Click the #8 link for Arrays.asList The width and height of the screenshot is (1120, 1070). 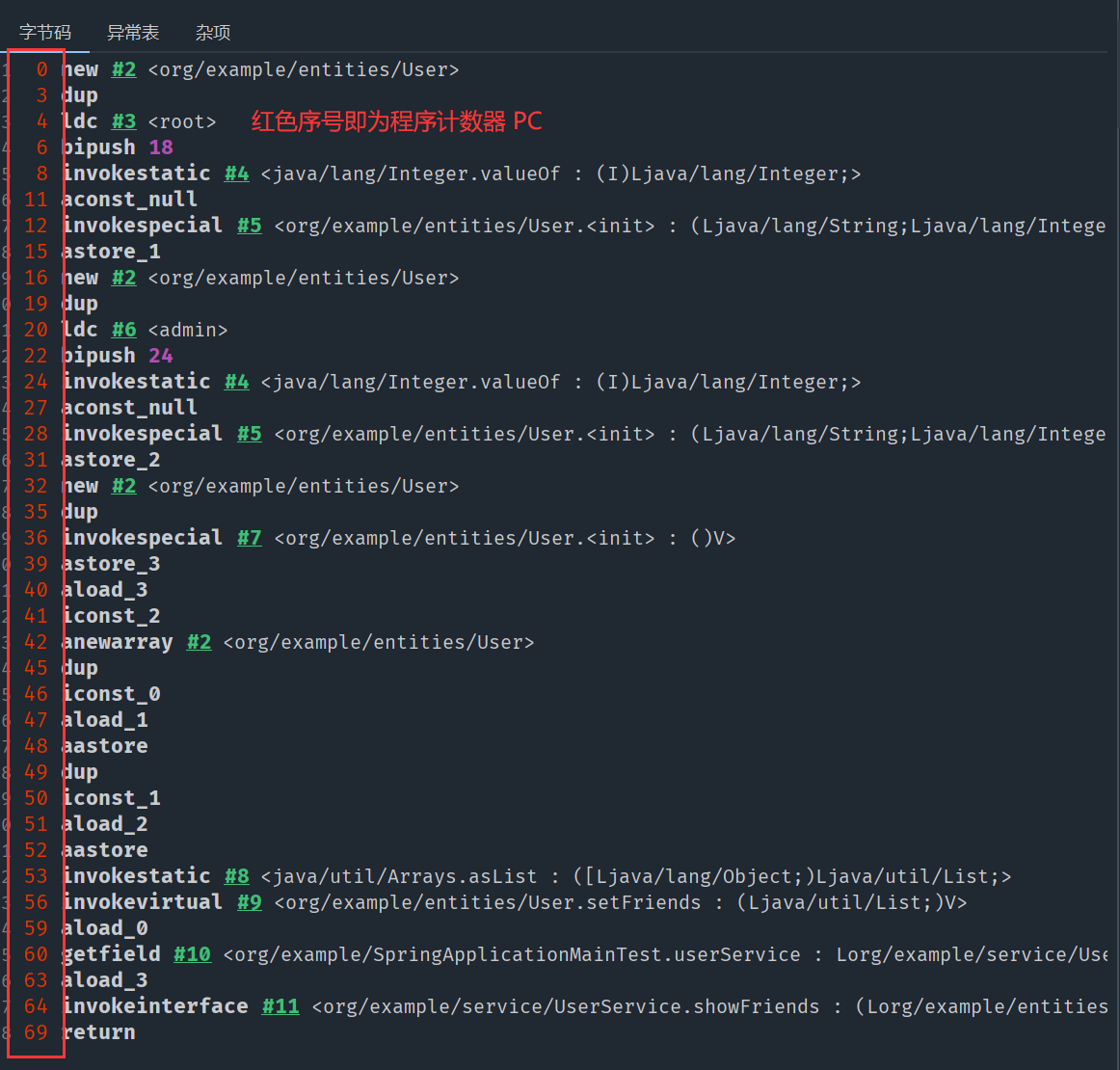click(236, 876)
